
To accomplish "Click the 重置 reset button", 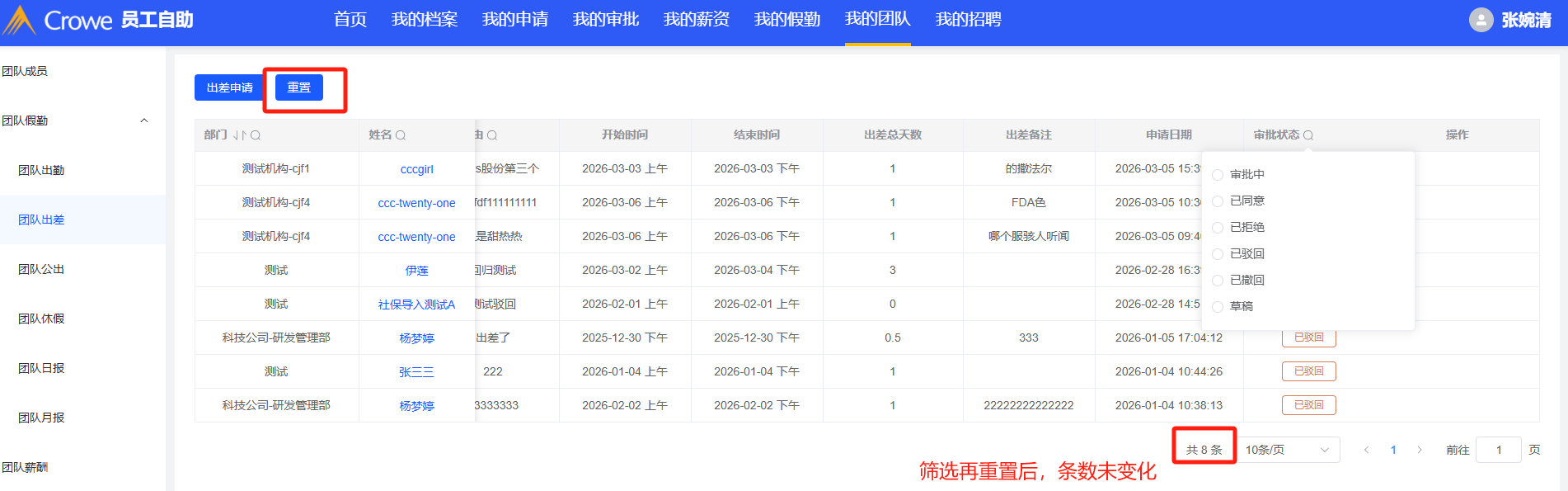I will click(298, 87).
